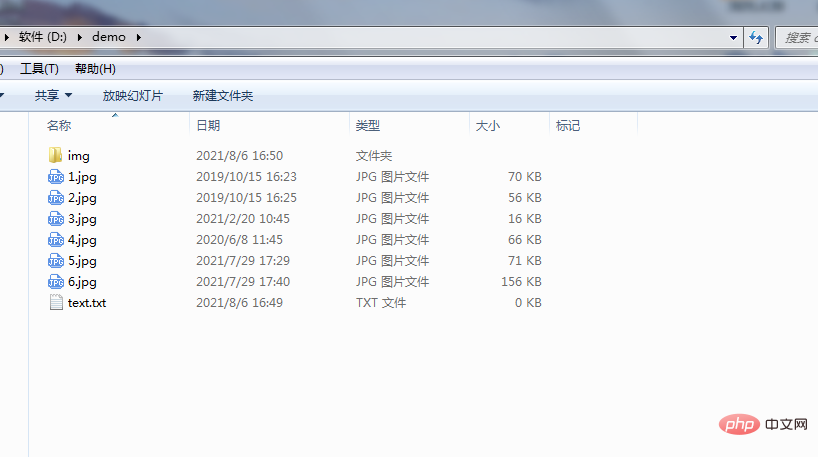Focus the search box in the corner

tap(797, 38)
